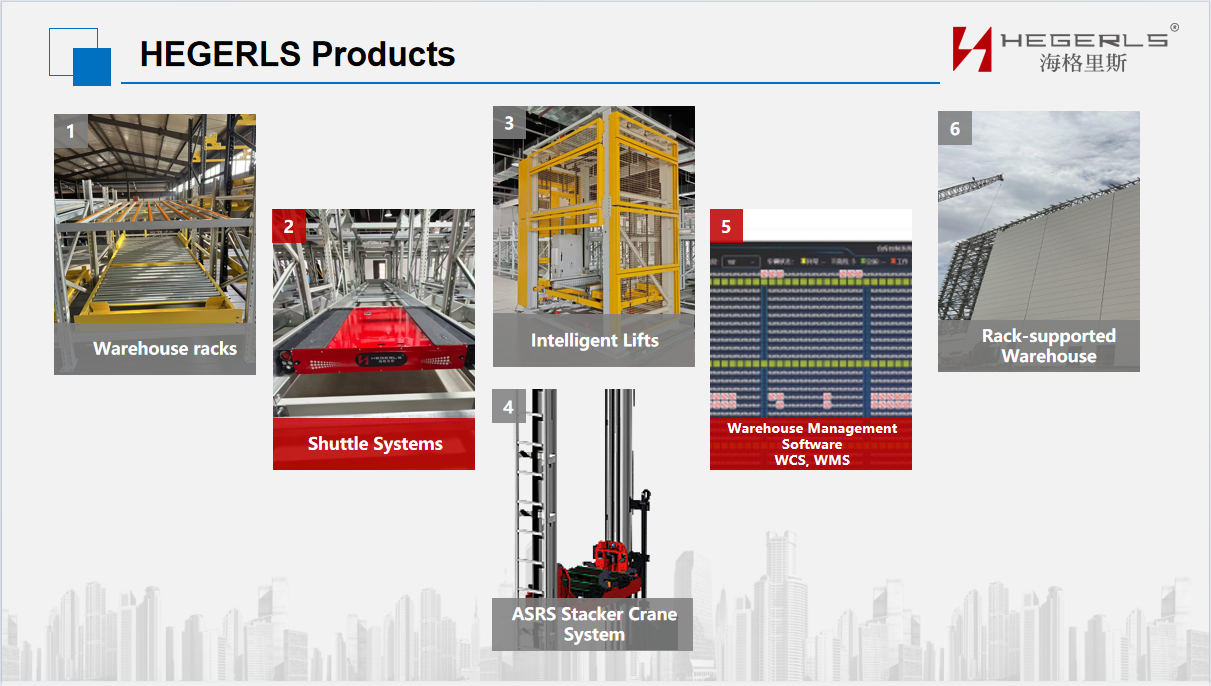1211x686 pixels.
Task: Select the "Intelligent Lifts" caption
Action: tap(594, 340)
